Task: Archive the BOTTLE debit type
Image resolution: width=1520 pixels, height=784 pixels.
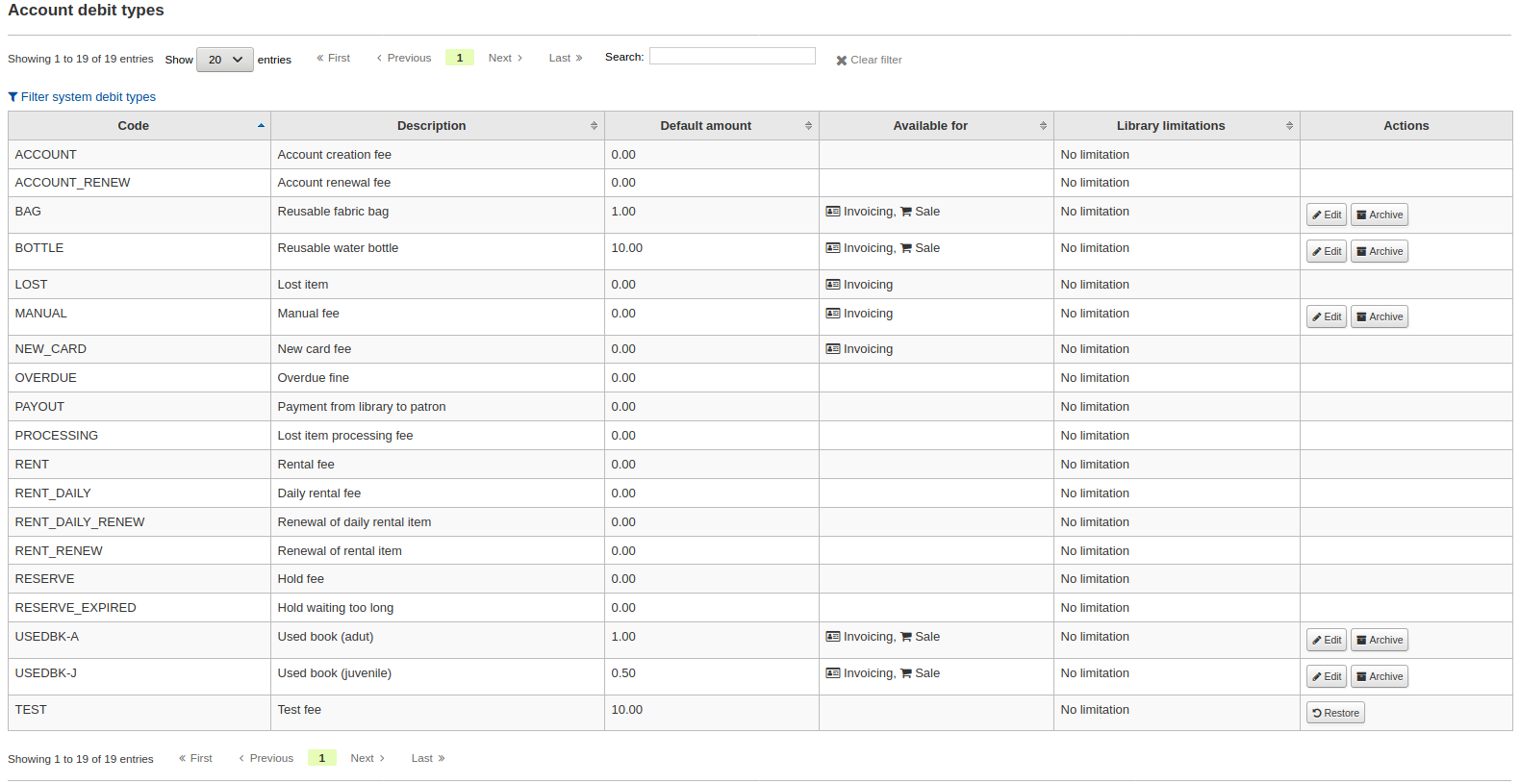Action: [1379, 251]
